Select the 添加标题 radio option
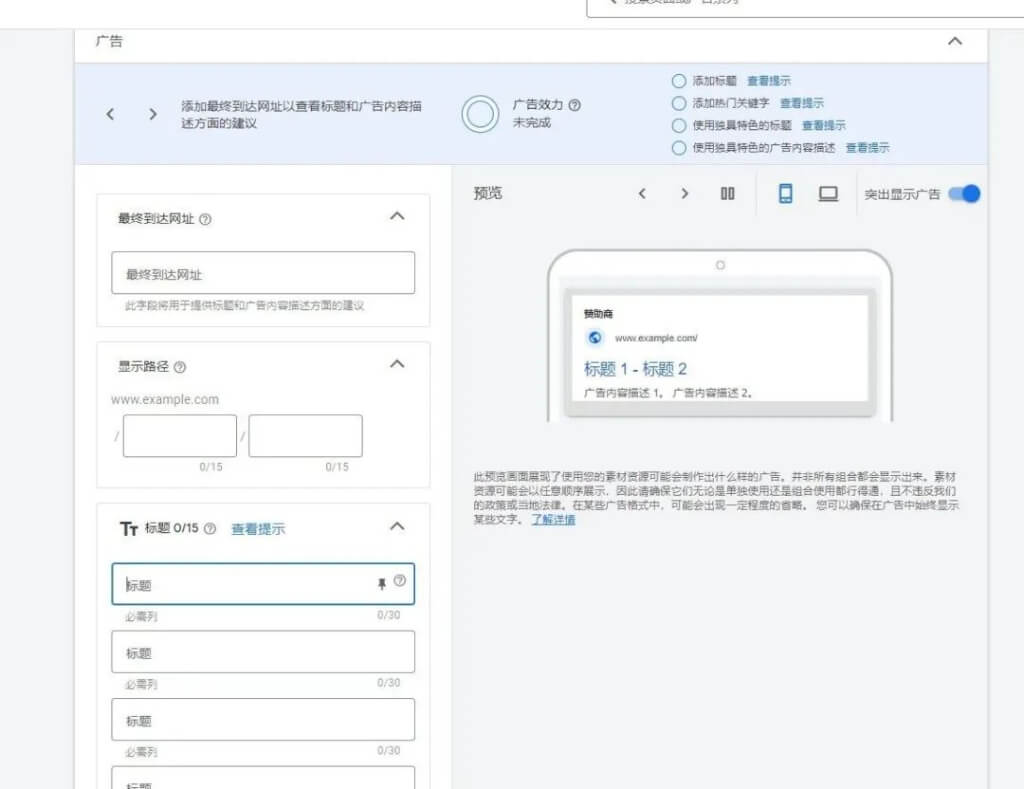The width and height of the screenshot is (1024, 789). tap(679, 81)
